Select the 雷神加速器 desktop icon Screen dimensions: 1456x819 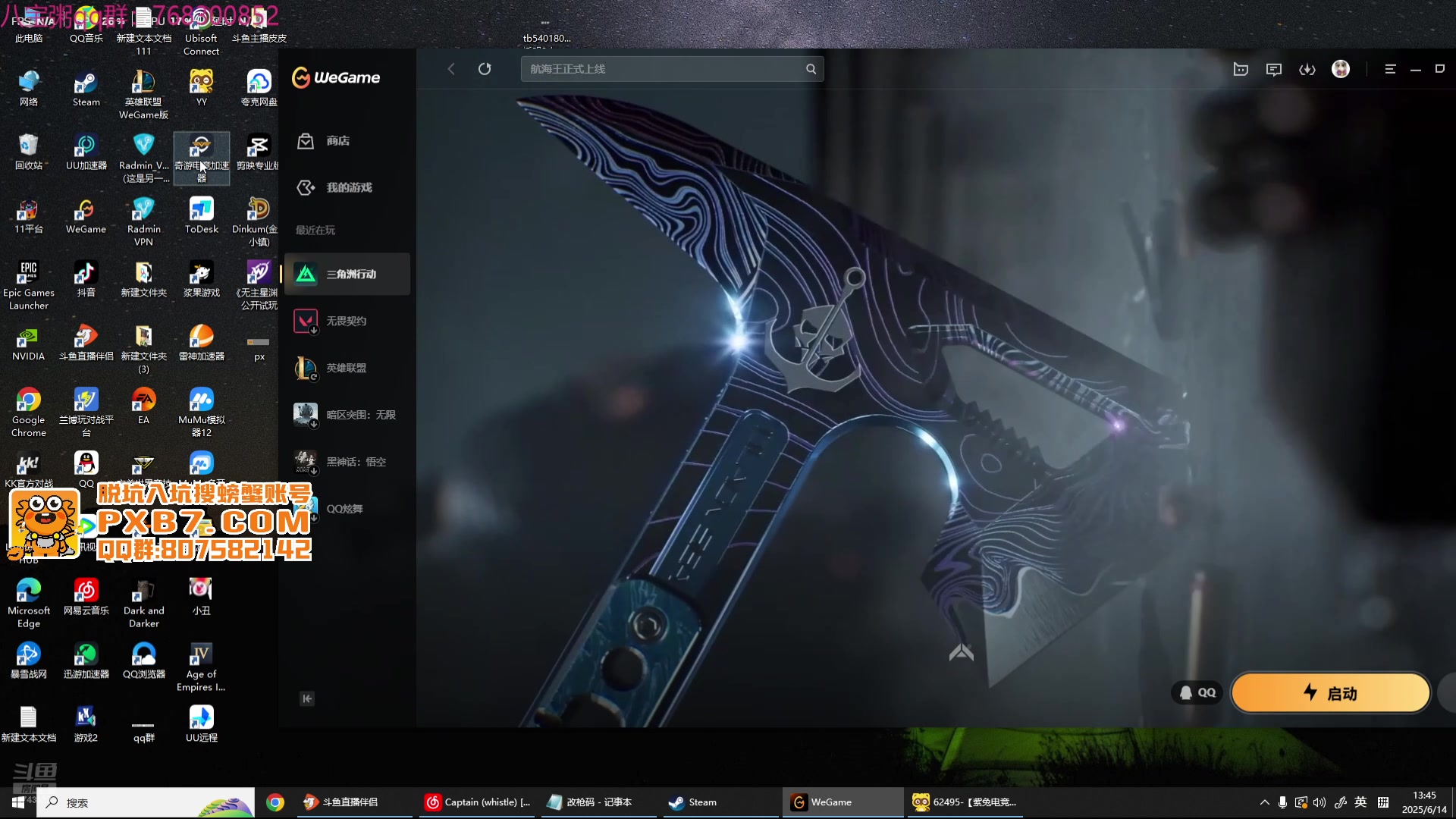tap(201, 344)
